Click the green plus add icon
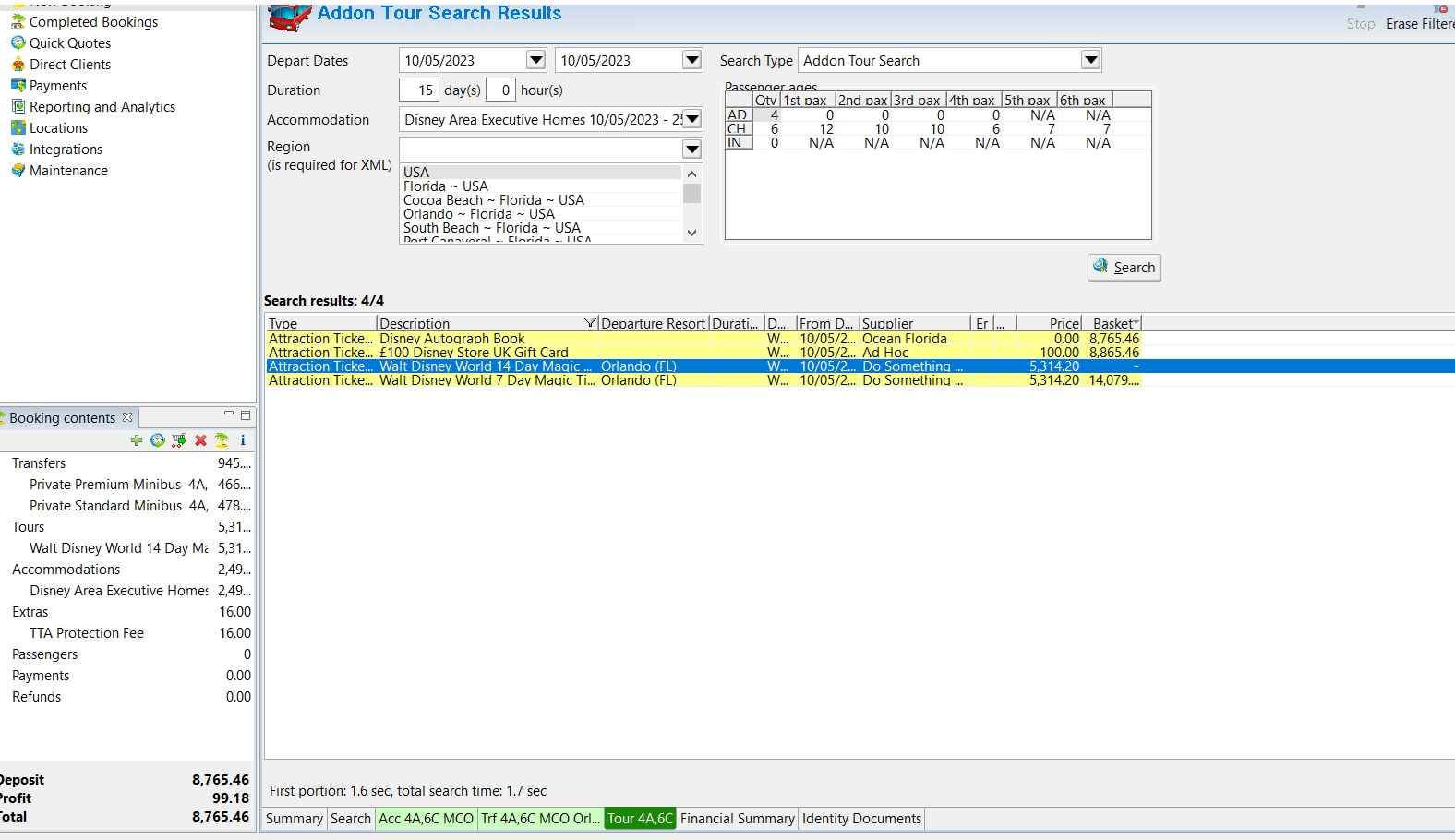Image resolution: width=1455 pixels, height=840 pixels. pos(137,440)
